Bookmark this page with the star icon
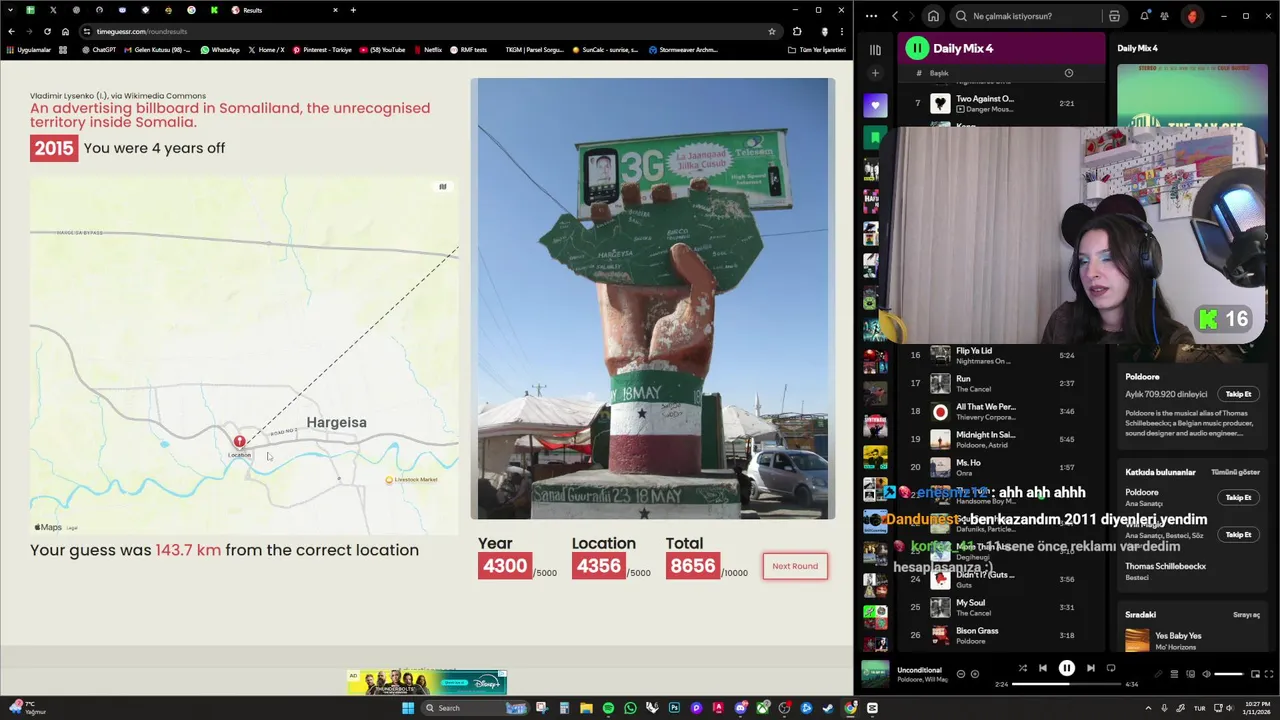The height and width of the screenshot is (720, 1280). [771, 31]
